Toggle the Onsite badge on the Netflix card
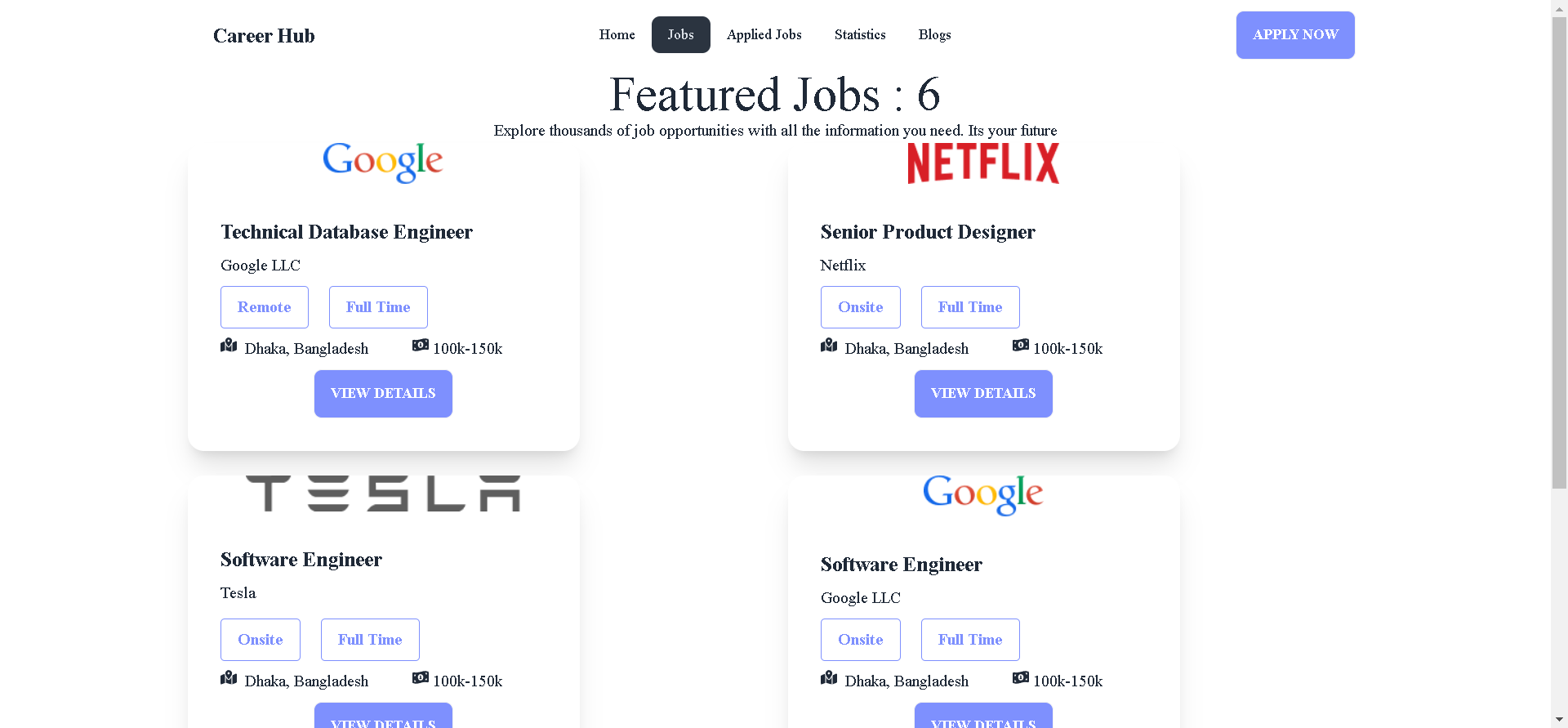The image size is (1568, 728). click(860, 306)
